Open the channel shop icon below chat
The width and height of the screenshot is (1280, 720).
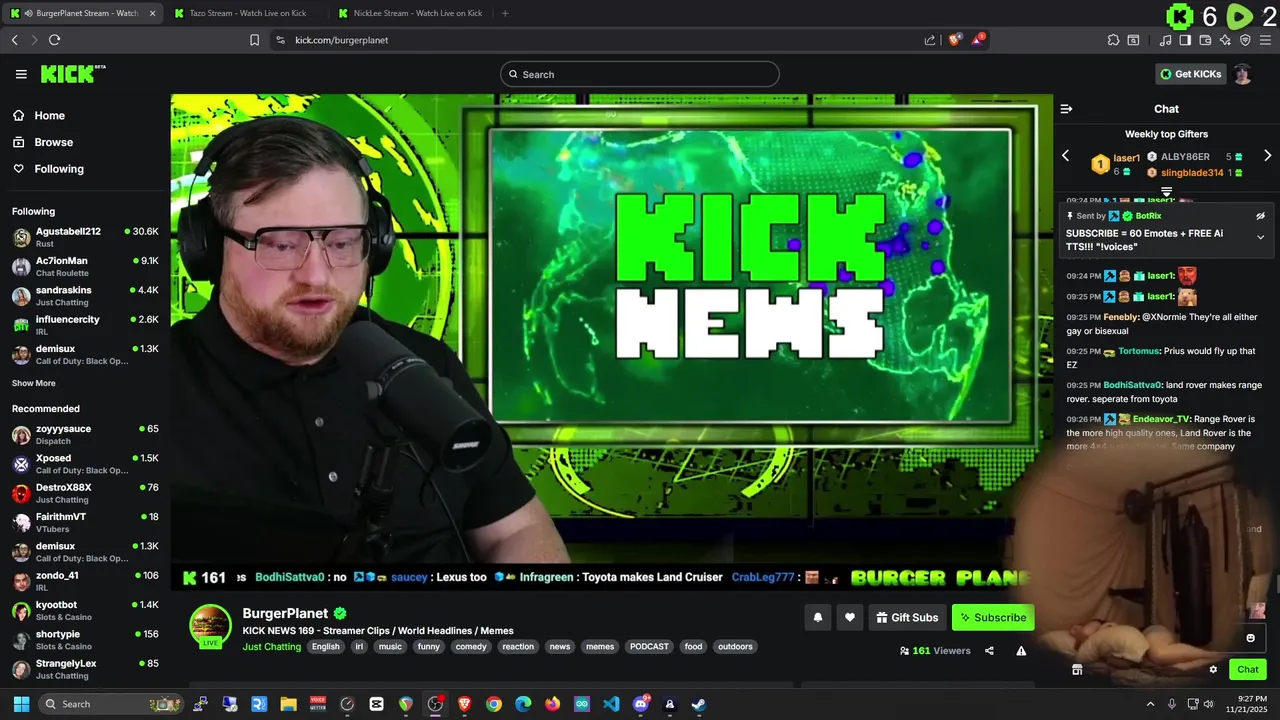1077,670
